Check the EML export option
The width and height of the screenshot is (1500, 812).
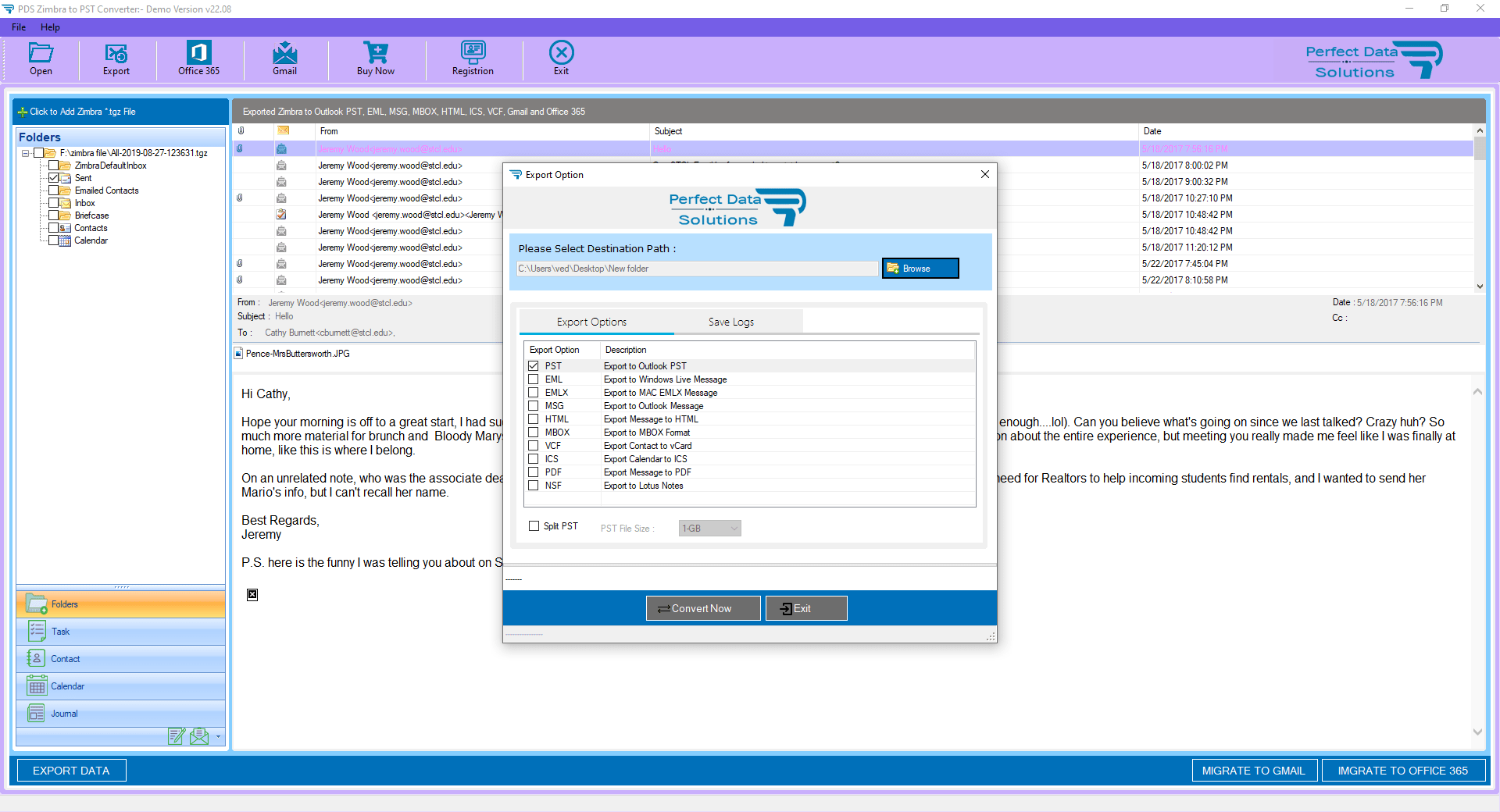click(x=534, y=379)
